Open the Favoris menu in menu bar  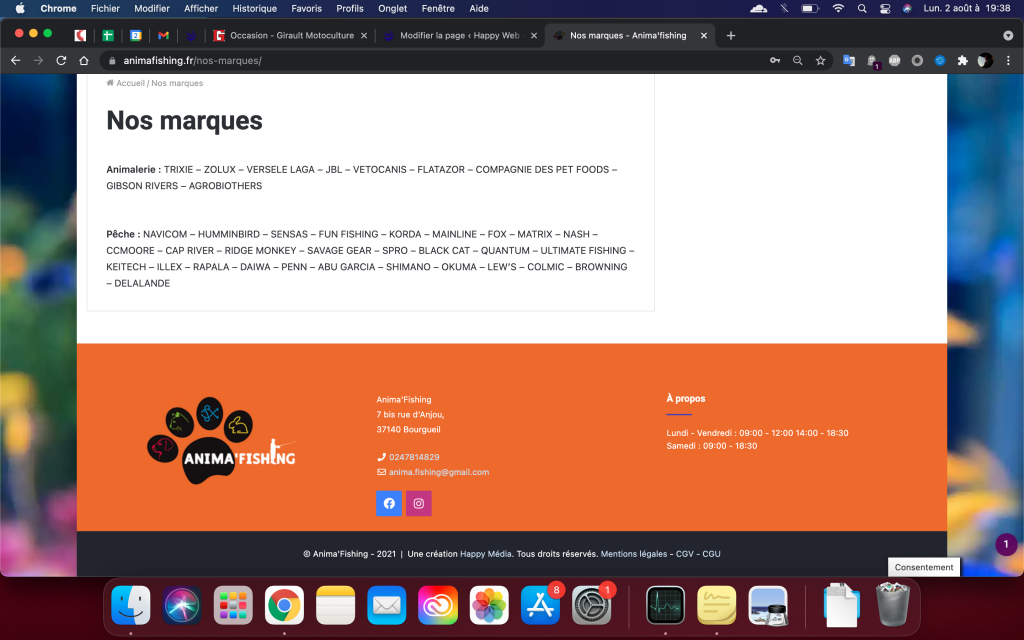point(306,8)
